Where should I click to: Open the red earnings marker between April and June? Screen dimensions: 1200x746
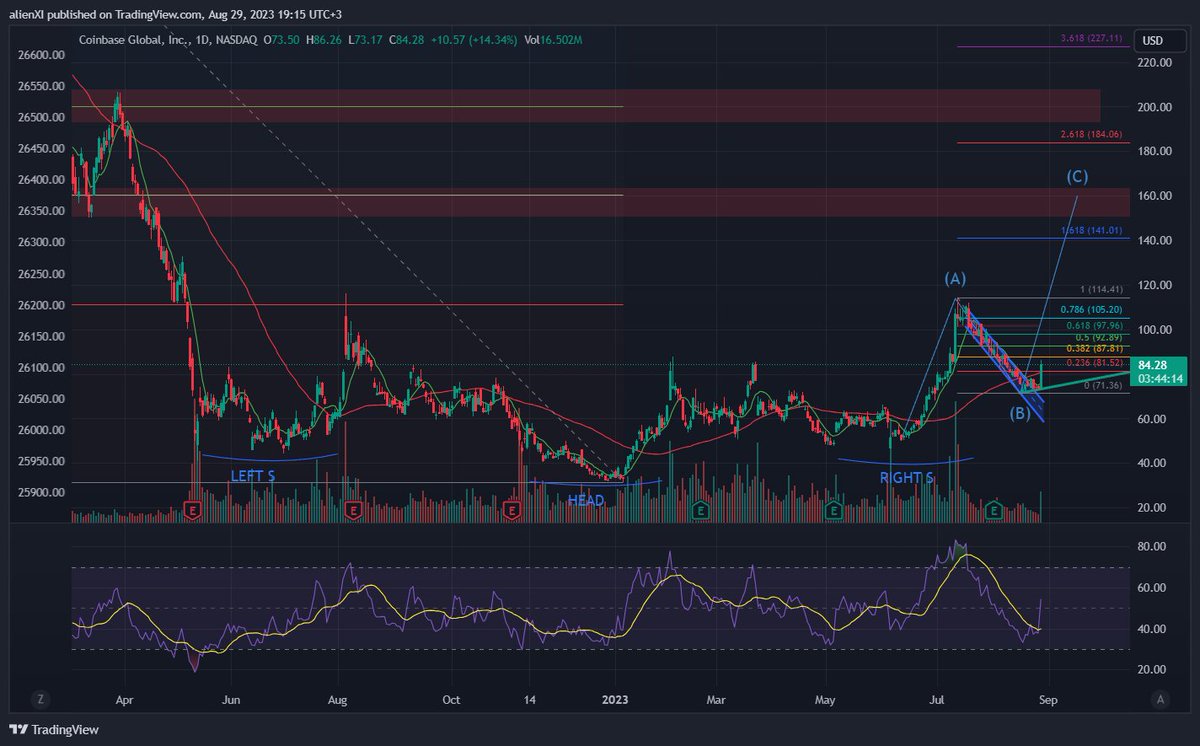[x=194, y=510]
